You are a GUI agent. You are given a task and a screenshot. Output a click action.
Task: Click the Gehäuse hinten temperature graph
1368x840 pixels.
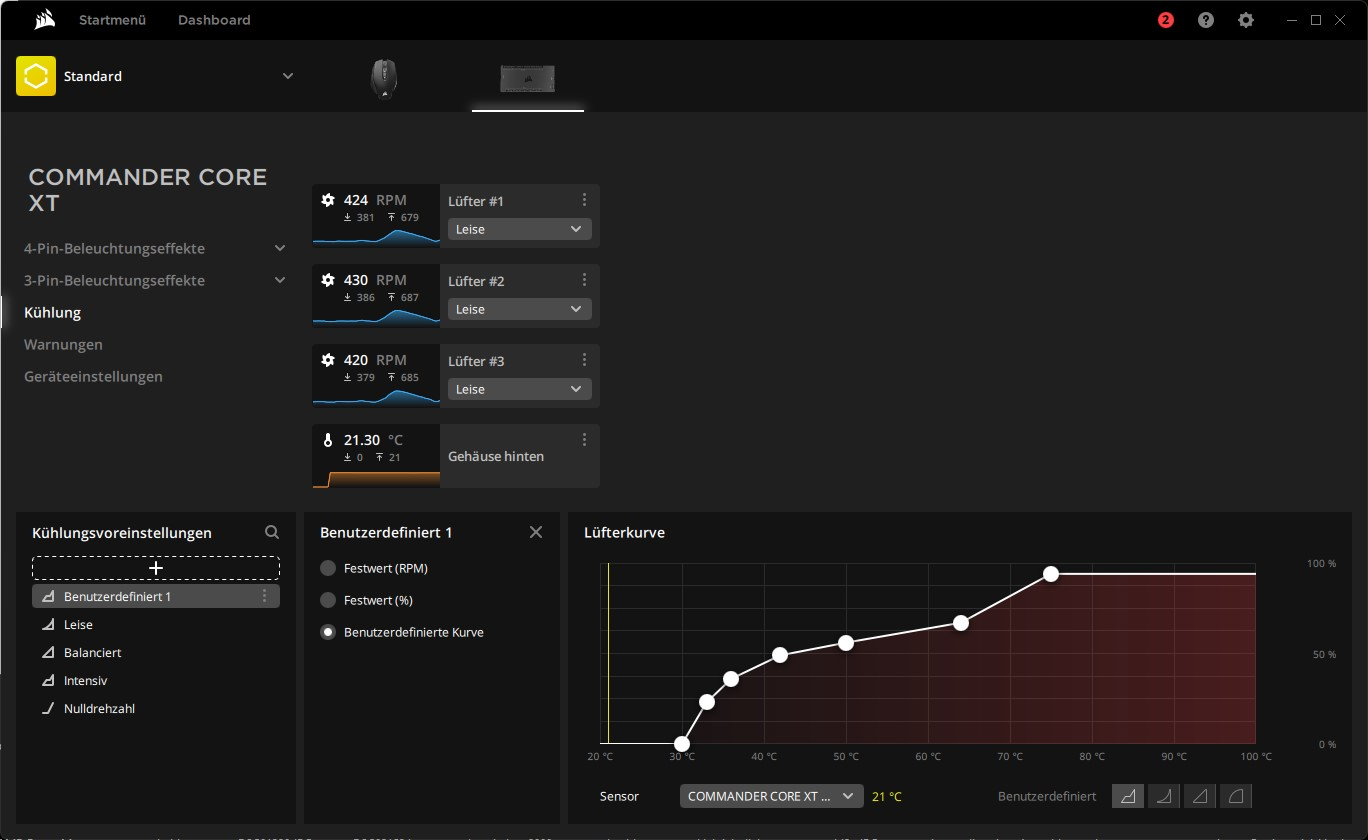[376, 478]
